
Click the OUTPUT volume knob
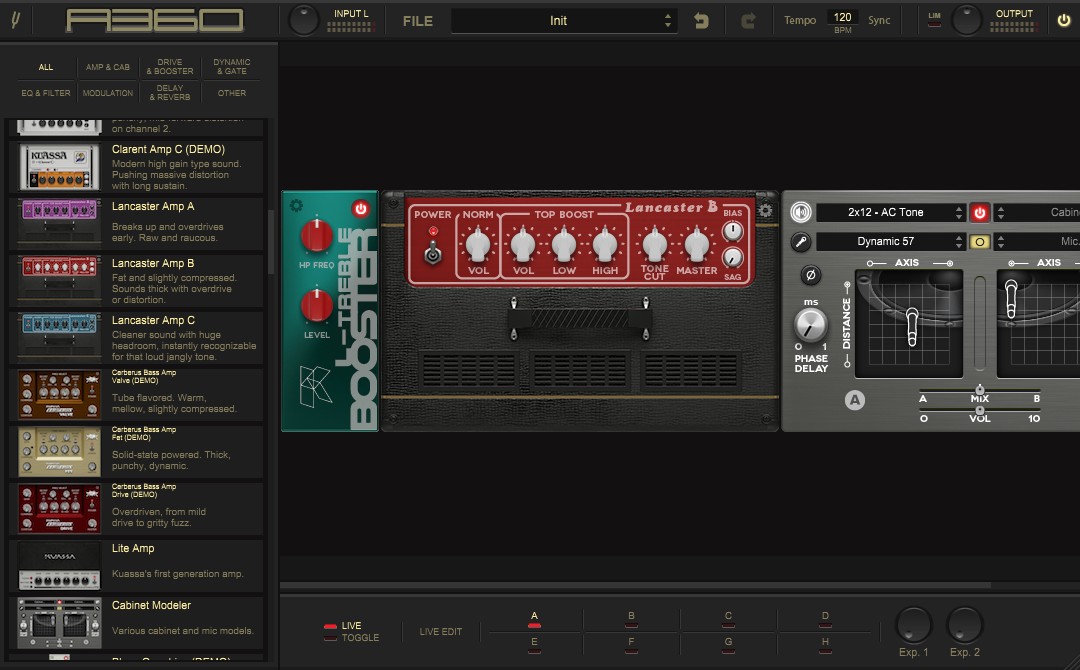pyautogui.click(x=966, y=20)
